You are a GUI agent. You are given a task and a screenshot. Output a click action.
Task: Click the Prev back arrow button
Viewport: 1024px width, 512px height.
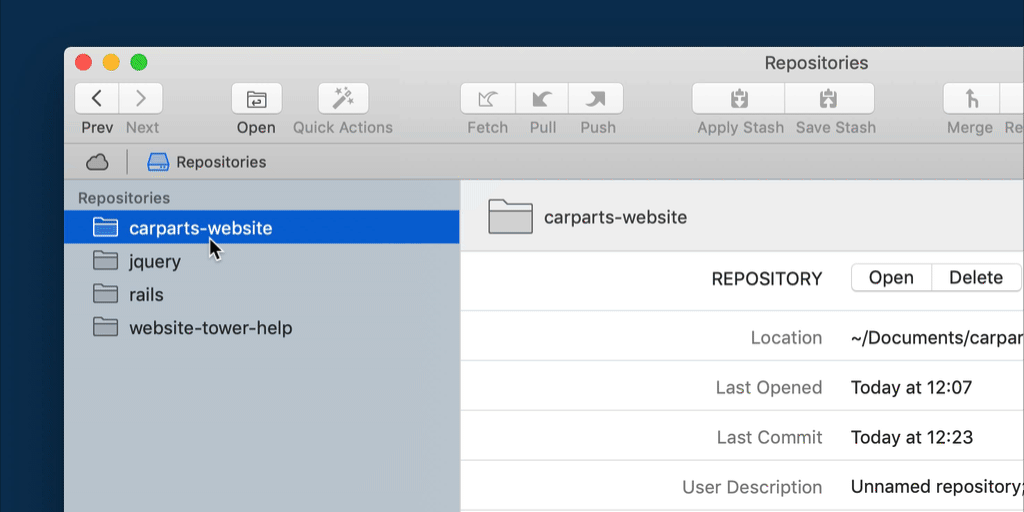tap(97, 98)
